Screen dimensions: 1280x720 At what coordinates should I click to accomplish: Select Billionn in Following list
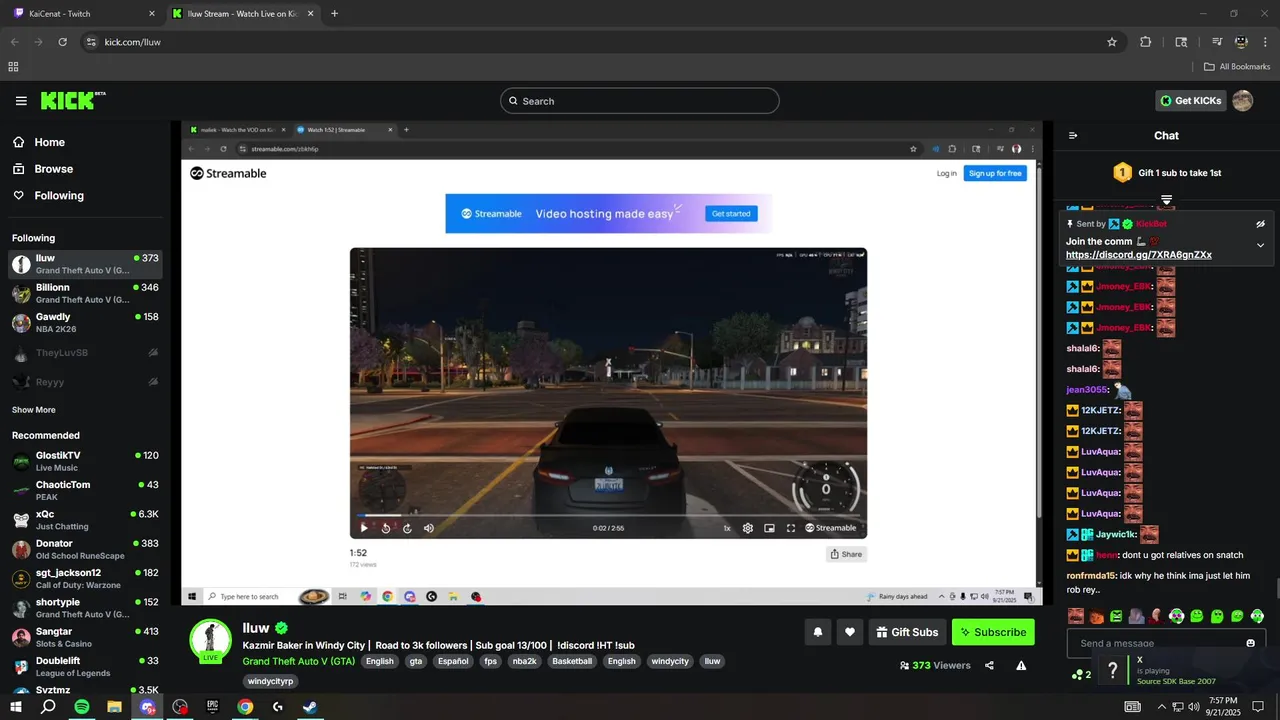[x=85, y=293]
